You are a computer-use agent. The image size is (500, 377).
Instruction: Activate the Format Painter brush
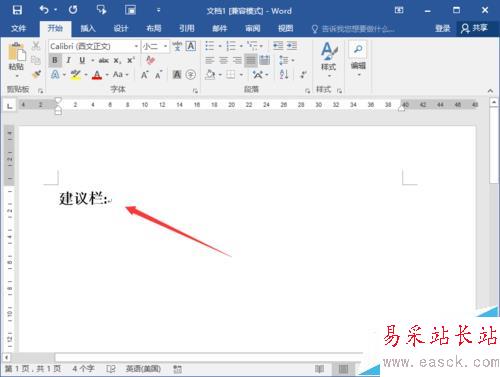click(36, 74)
